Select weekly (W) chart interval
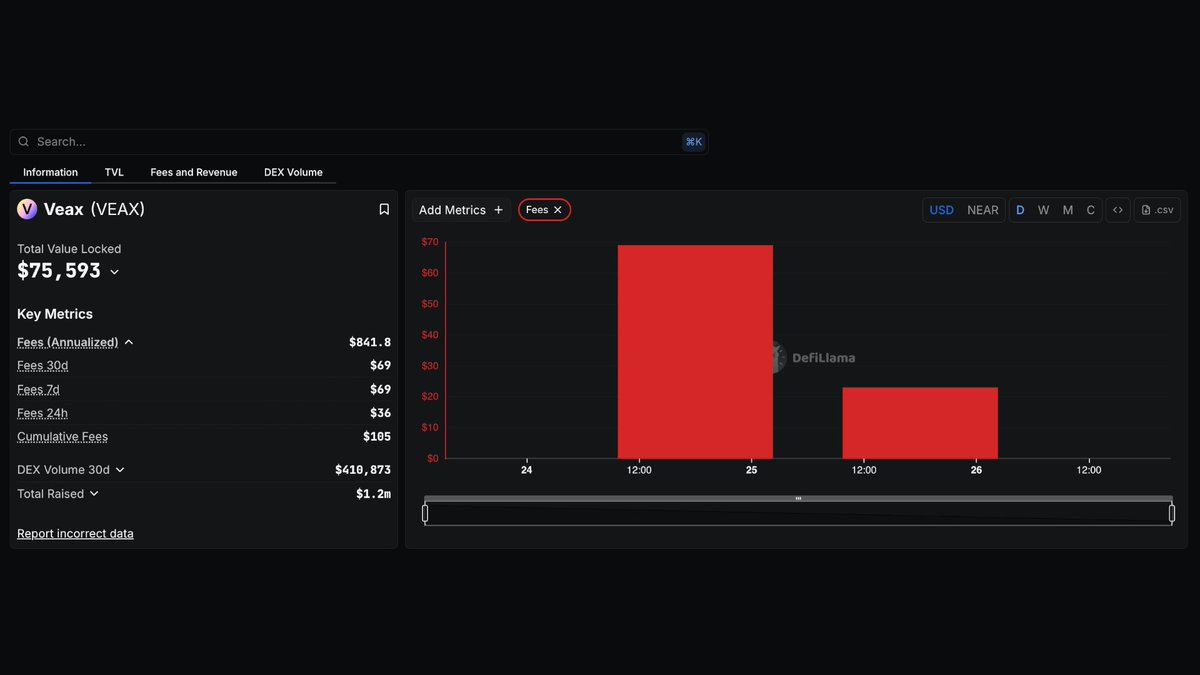This screenshot has width=1200, height=675. coord(1043,210)
